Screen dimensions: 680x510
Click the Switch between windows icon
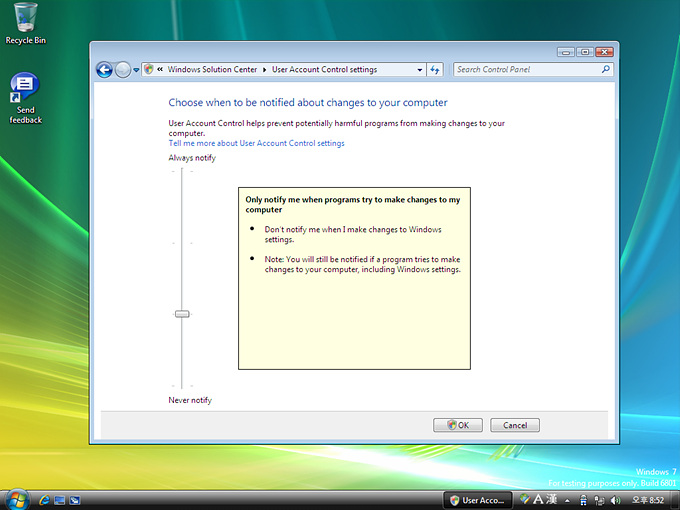point(75,500)
